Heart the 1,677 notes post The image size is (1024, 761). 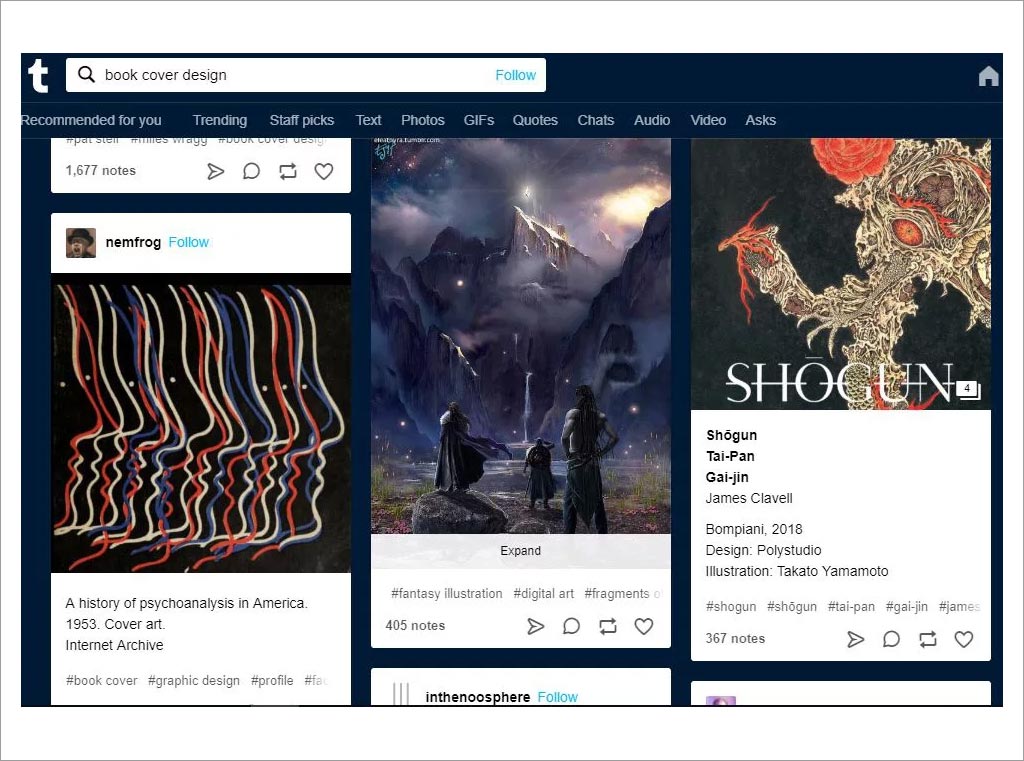[324, 171]
